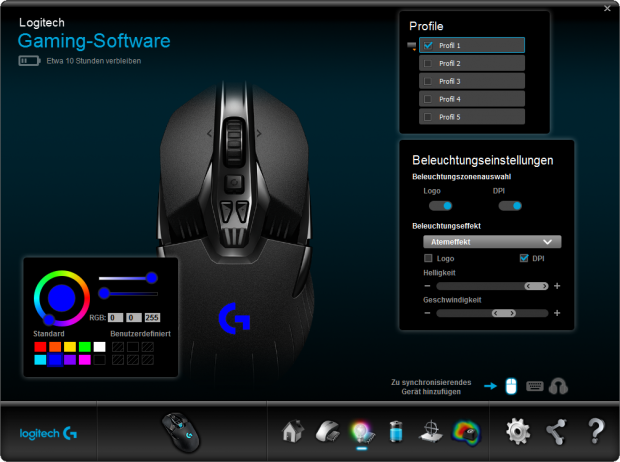The height and width of the screenshot is (462, 620).
Task: Open the settings gear icon
Action: (518, 432)
